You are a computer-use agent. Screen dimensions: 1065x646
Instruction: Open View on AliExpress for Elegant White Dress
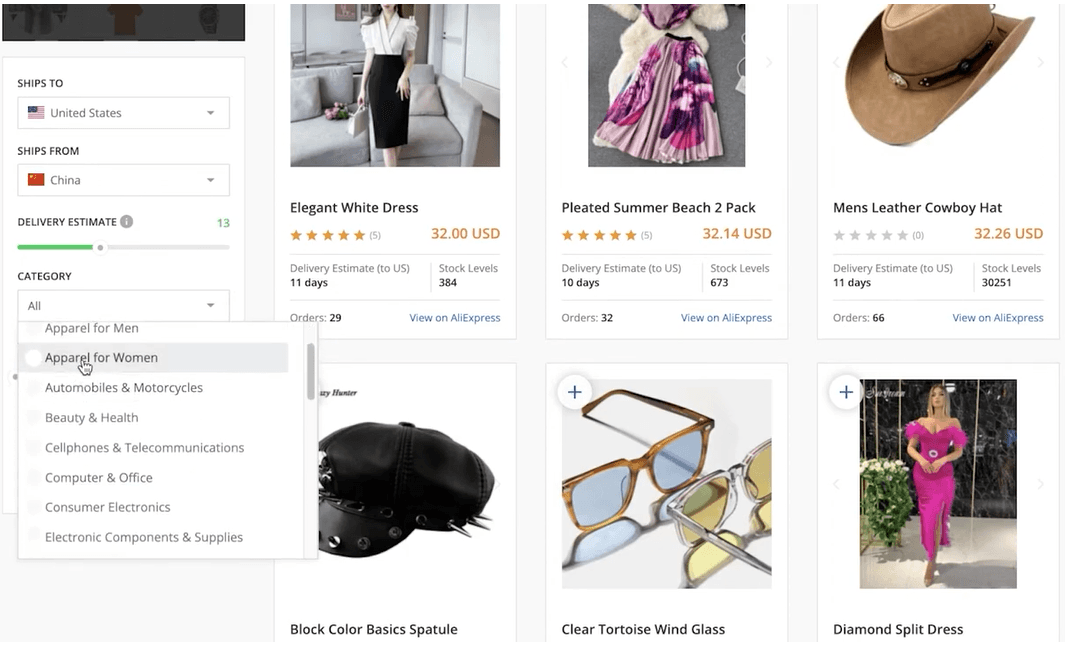point(454,318)
